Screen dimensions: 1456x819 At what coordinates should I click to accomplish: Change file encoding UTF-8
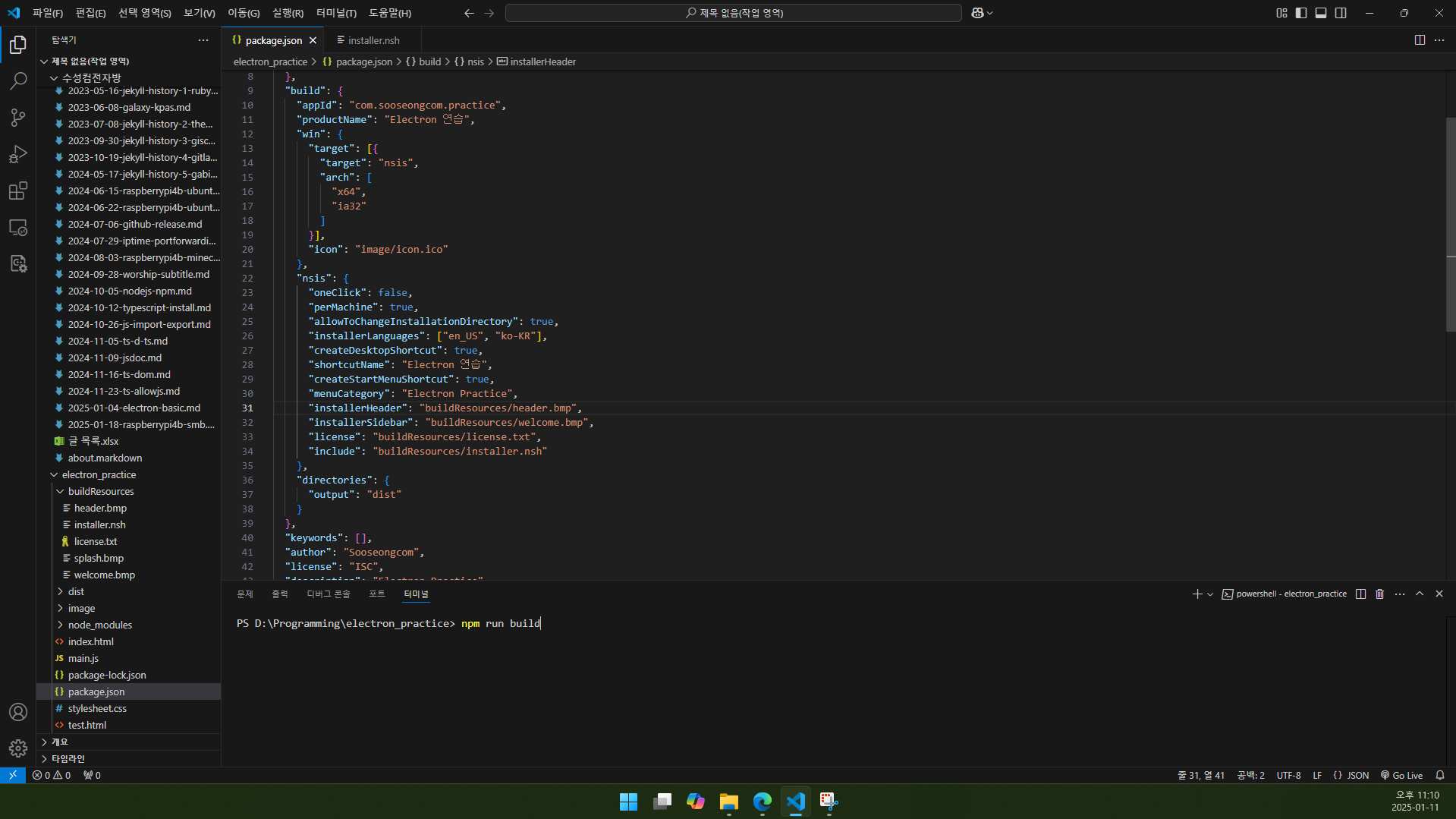pyautogui.click(x=1288, y=775)
